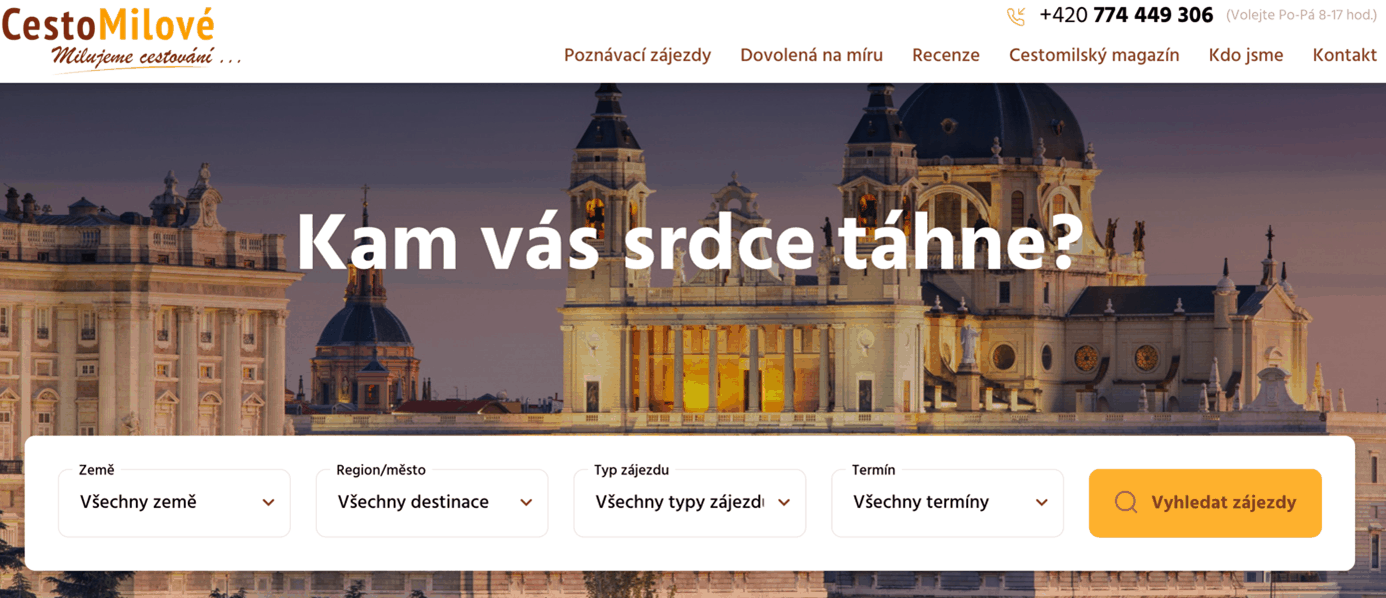Image resolution: width=1386 pixels, height=598 pixels.
Task: Select the Všechny termíny dropdown
Action: pos(947,503)
